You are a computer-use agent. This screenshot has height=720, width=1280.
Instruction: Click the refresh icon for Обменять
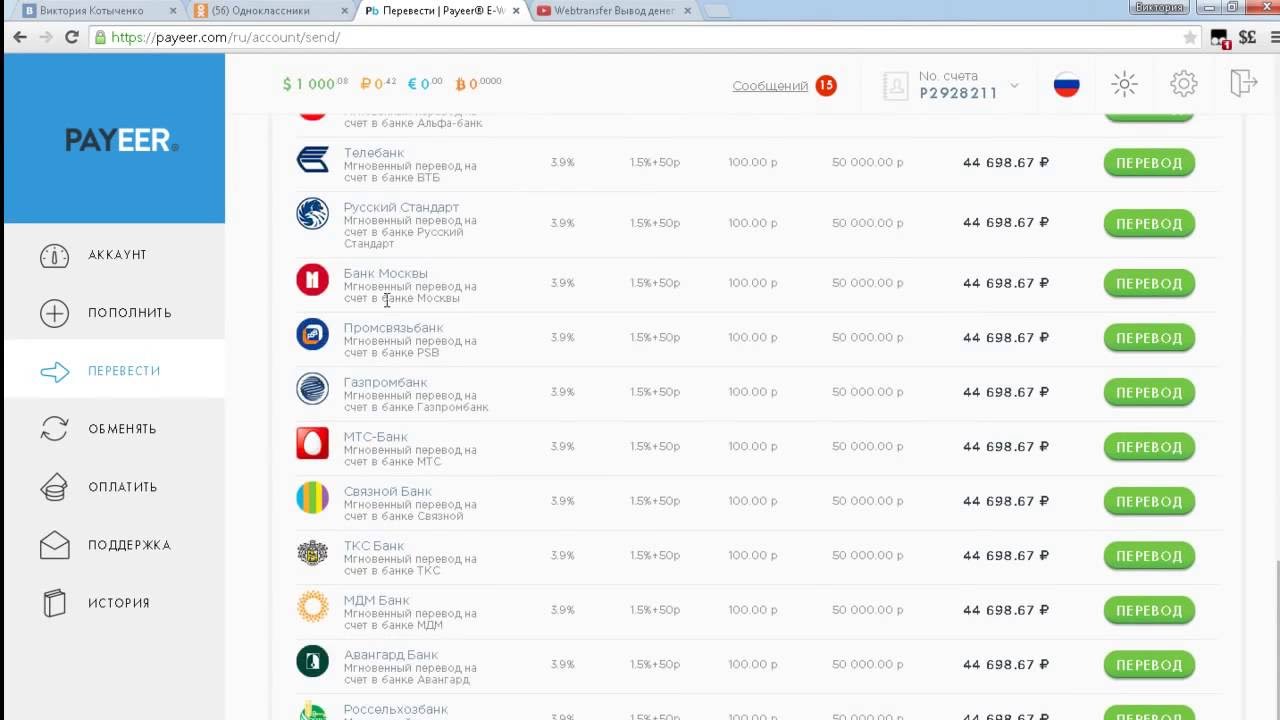coord(54,429)
